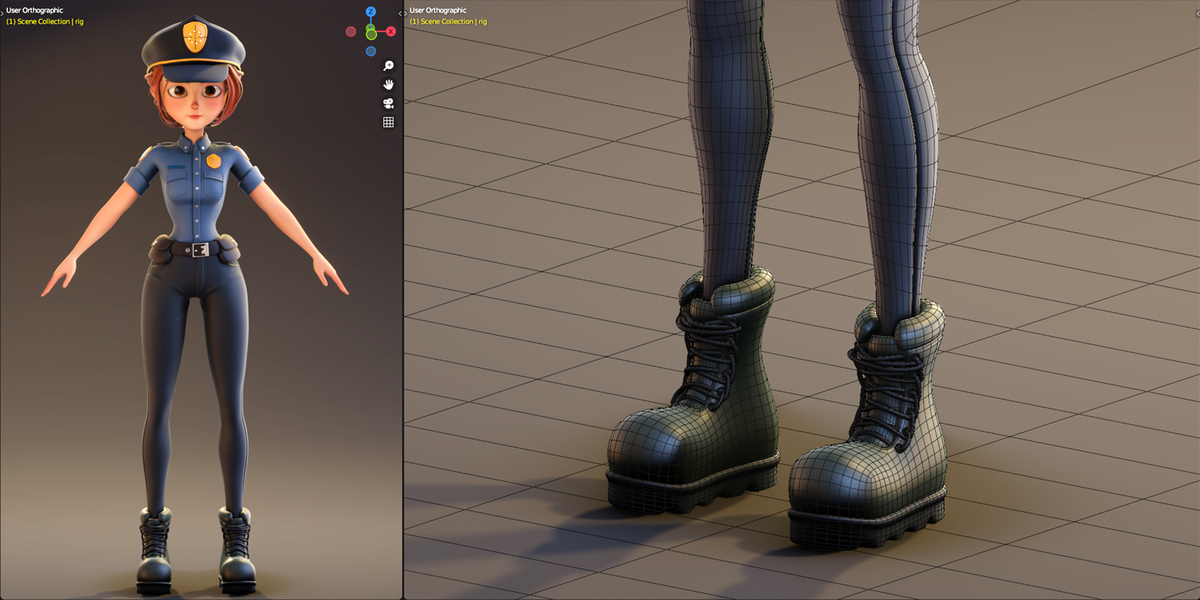The image size is (1200, 600).
Task: Snap view to the red X axis
Action: click(x=391, y=31)
